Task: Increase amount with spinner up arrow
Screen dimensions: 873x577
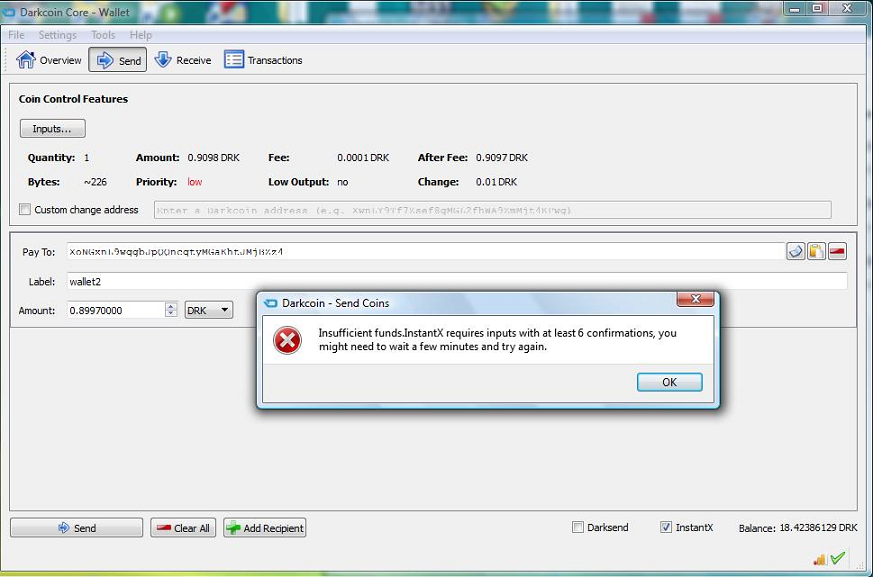Action: 171,306
